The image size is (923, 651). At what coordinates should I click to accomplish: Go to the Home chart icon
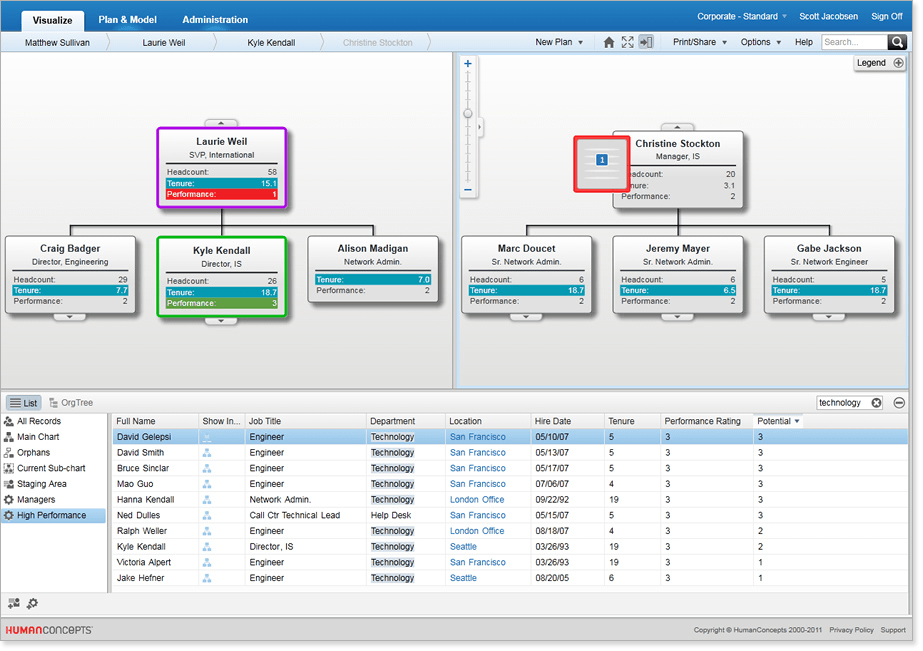point(609,42)
